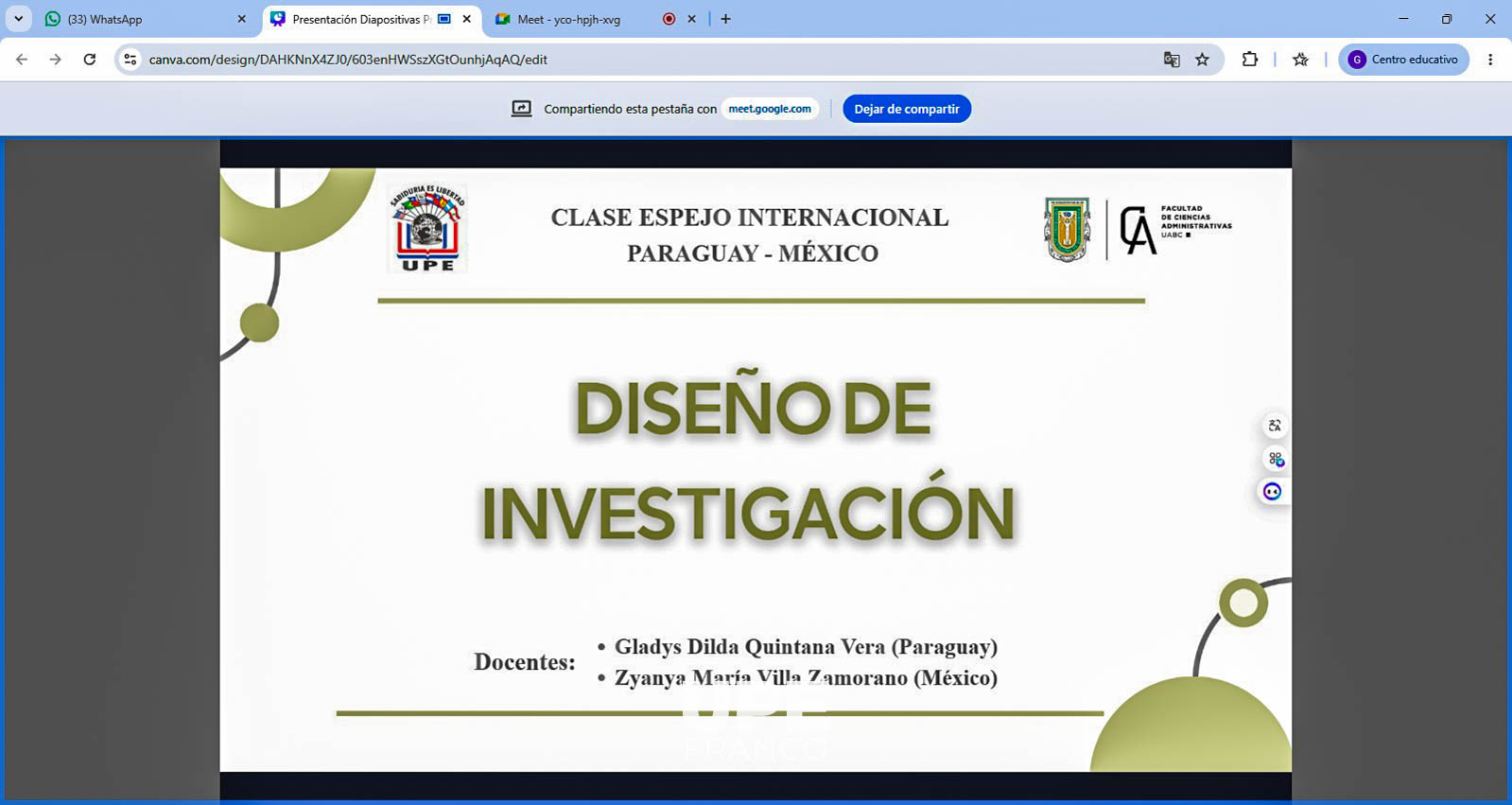Screen dimensions: 1512x805
Task: Close the Presentación Diapositivas tab
Action: pos(466,19)
